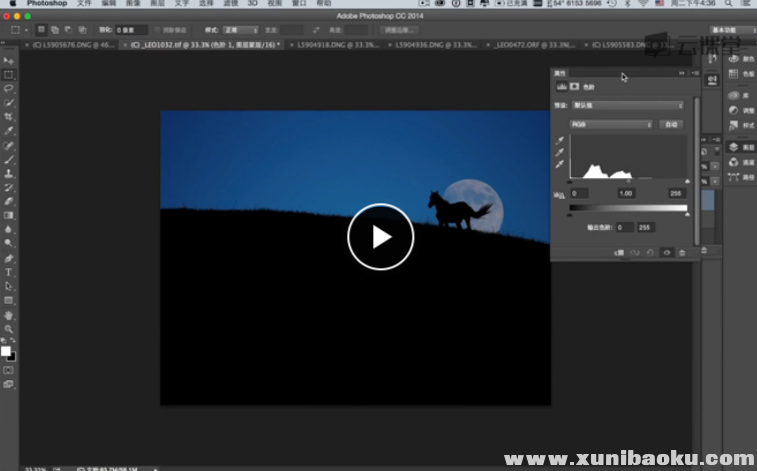
Task: Select the Hand tool
Action: pos(9,315)
